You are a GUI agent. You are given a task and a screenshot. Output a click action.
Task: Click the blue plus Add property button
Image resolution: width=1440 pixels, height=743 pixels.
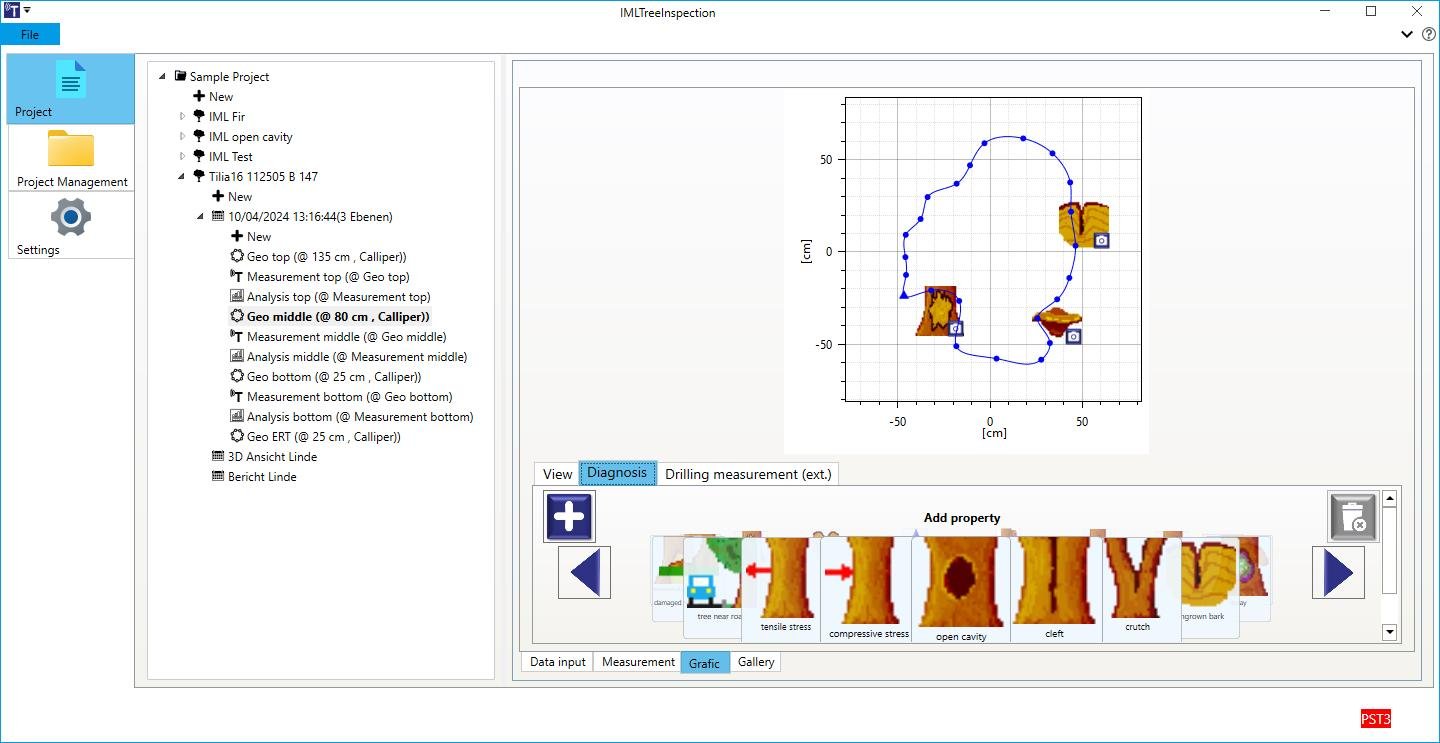(x=569, y=517)
